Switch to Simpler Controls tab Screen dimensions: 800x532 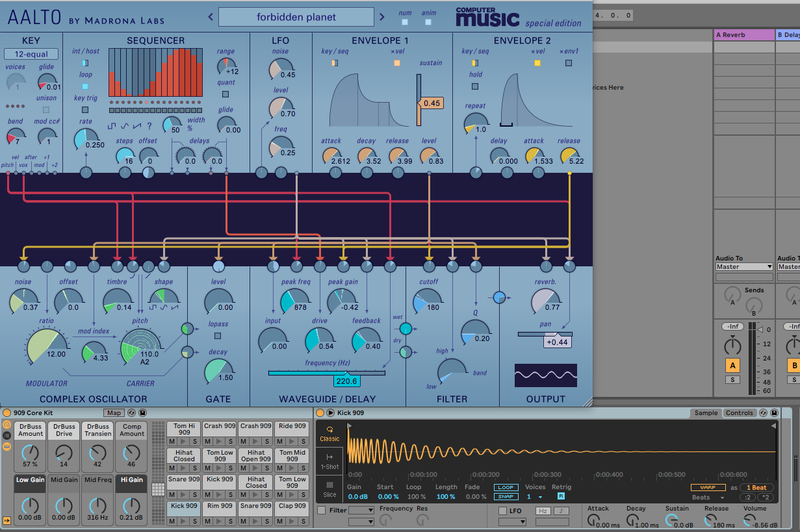(739, 413)
